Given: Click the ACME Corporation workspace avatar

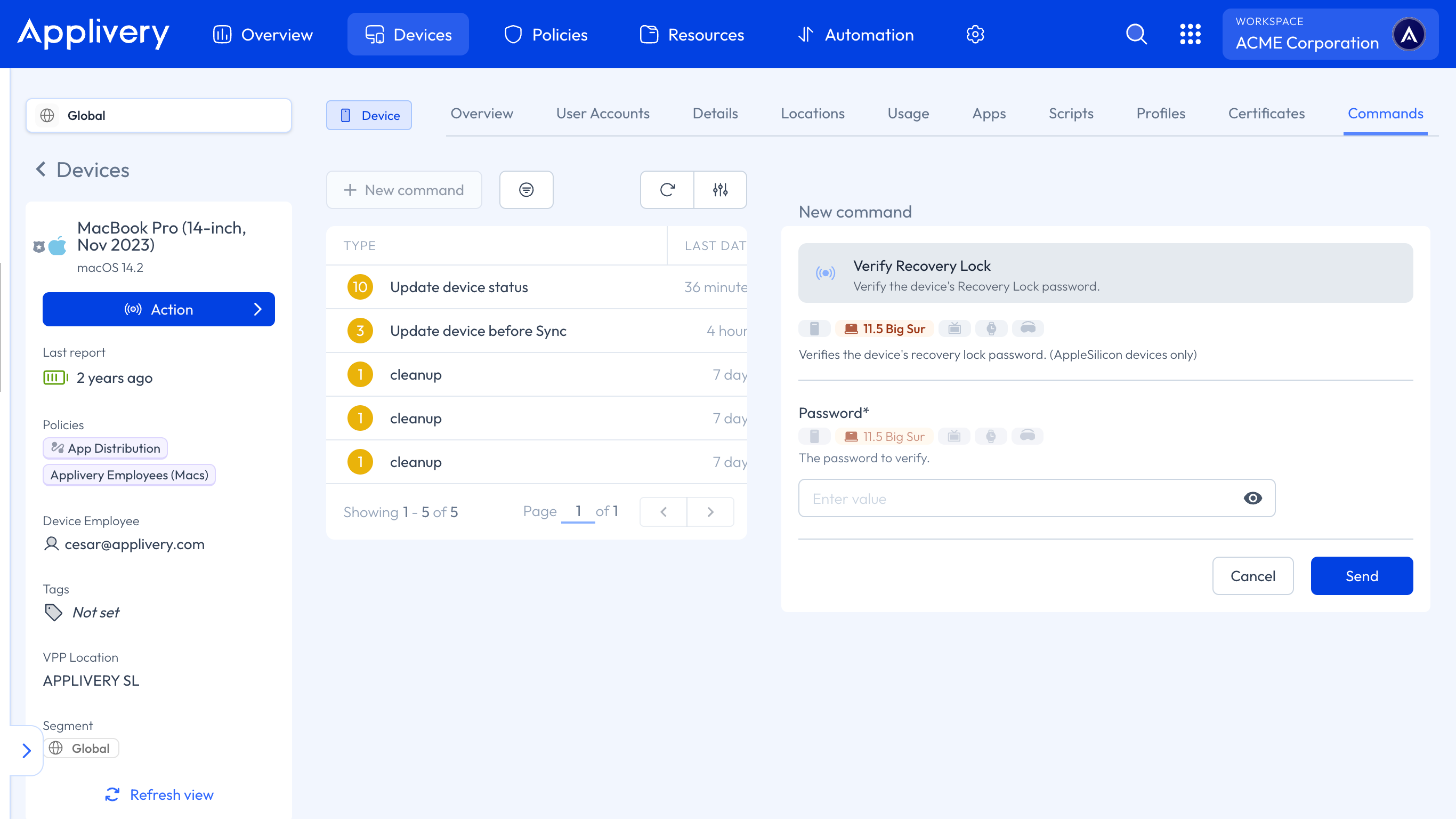Looking at the screenshot, I should [1409, 35].
